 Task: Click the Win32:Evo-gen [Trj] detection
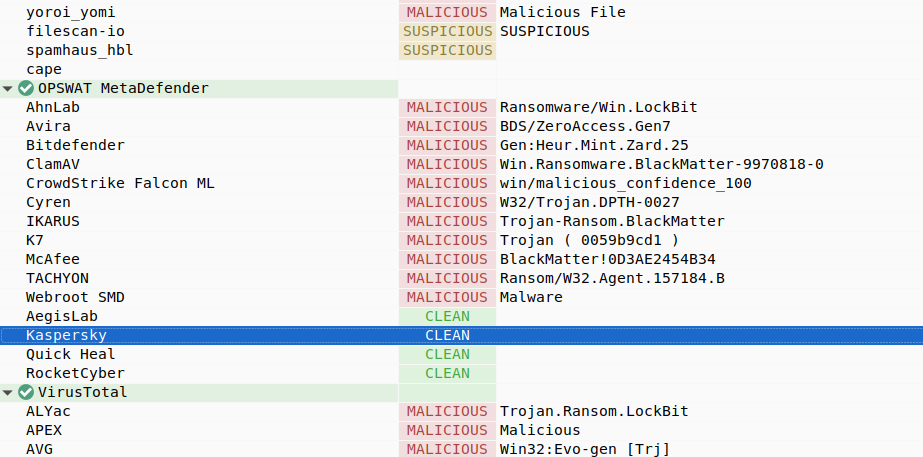click(585, 449)
